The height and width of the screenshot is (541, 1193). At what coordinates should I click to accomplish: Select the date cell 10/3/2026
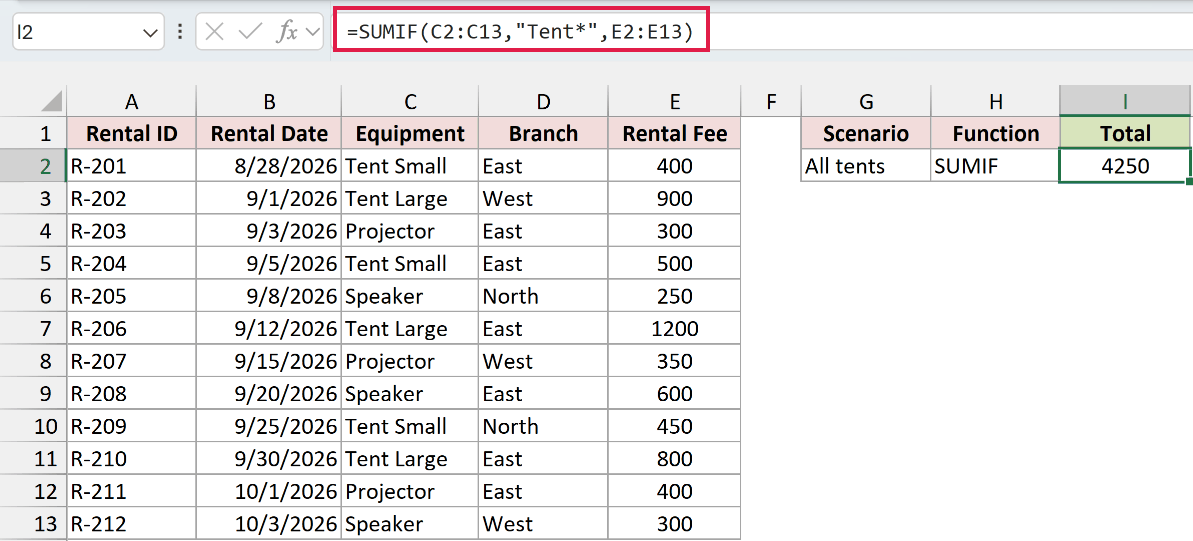click(269, 523)
